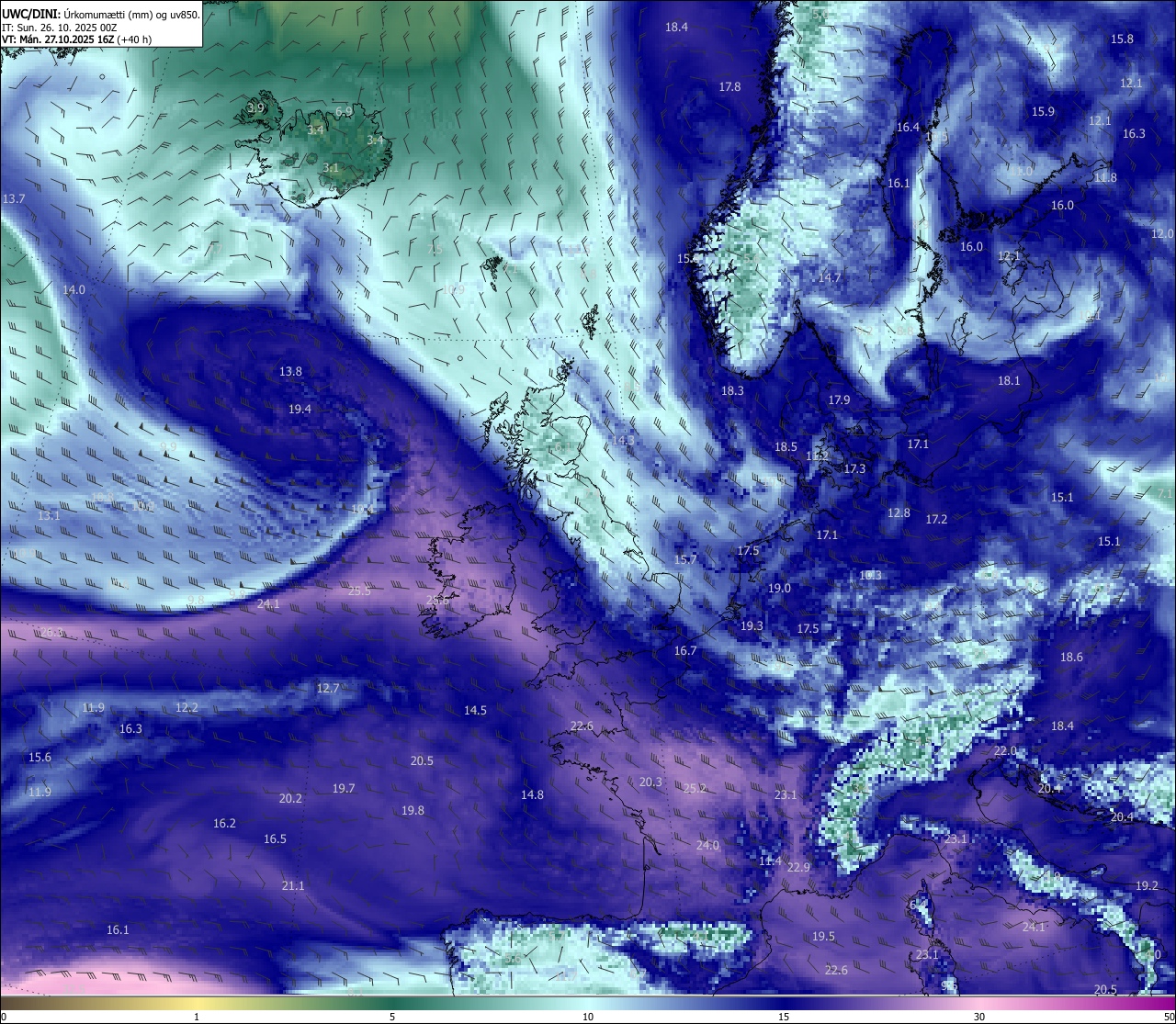This screenshot has width=1176, height=1024.
Task: Click the color scale tick label '5'
Action: [x=392, y=1017]
